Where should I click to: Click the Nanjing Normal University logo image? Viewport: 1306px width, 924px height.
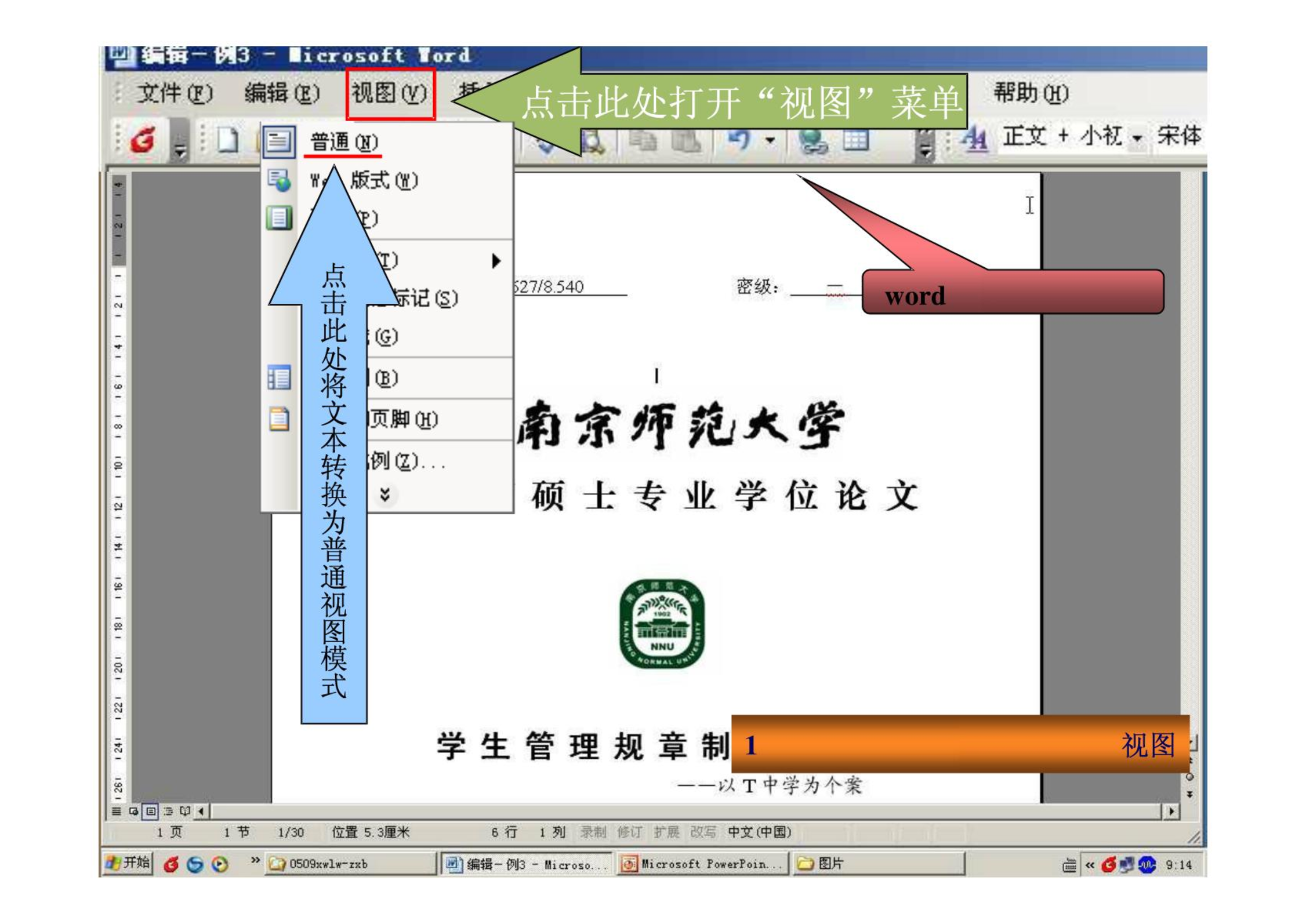click(x=662, y=624)
